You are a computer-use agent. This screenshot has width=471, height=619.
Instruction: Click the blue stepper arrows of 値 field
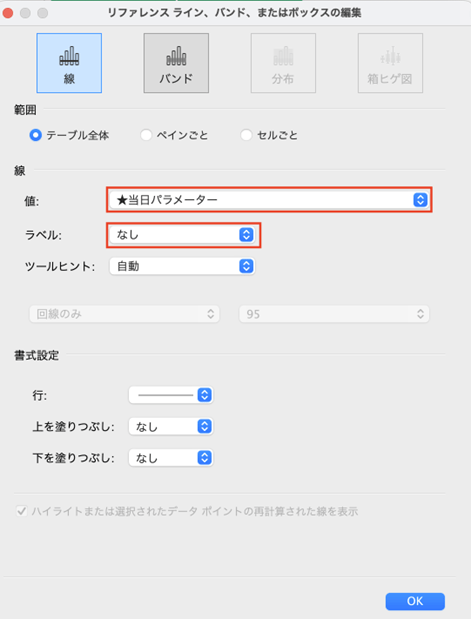click(x=420, y=200)
